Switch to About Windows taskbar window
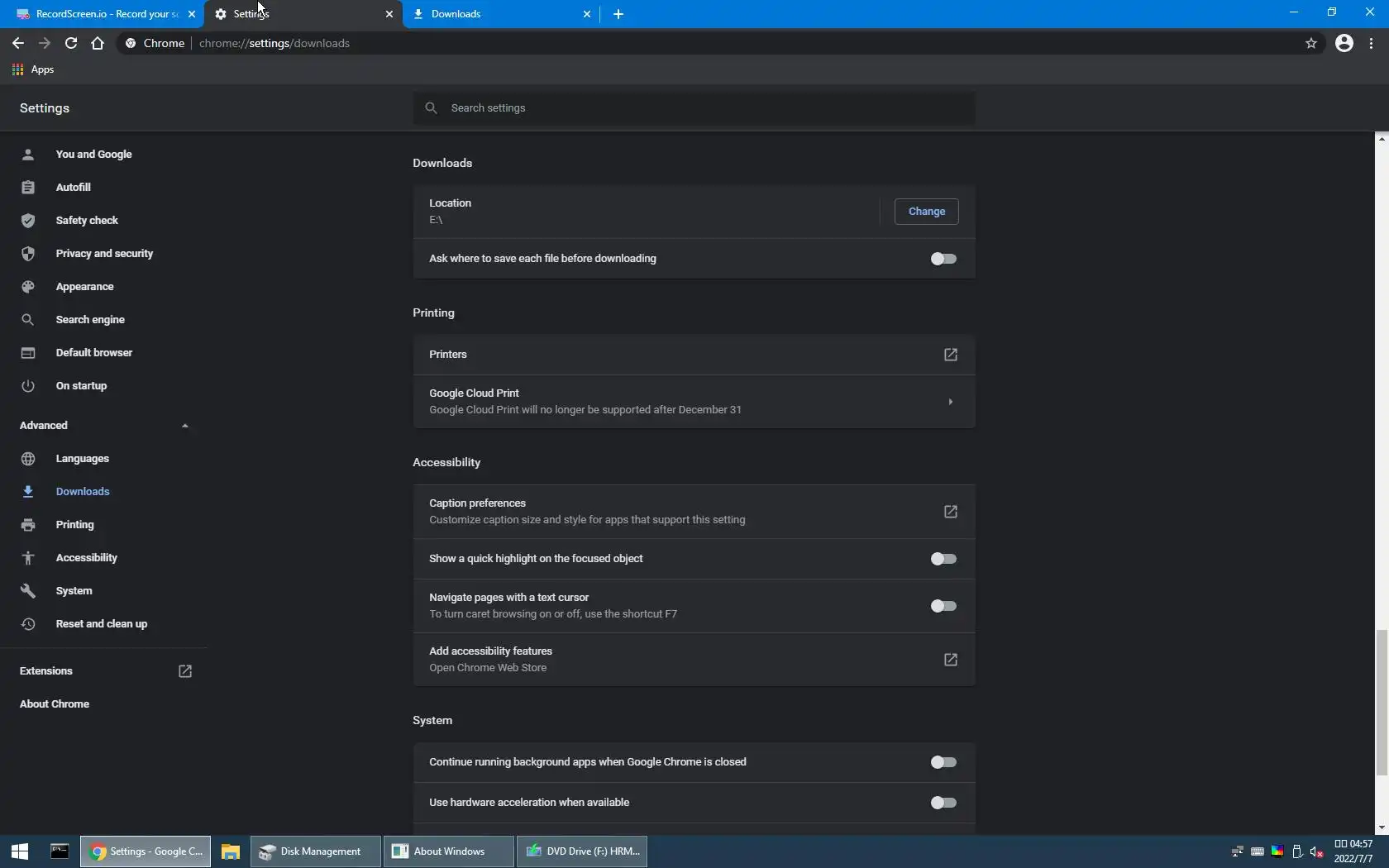Viewport: 1389px width, 868px height. click(x=448, y=851)
